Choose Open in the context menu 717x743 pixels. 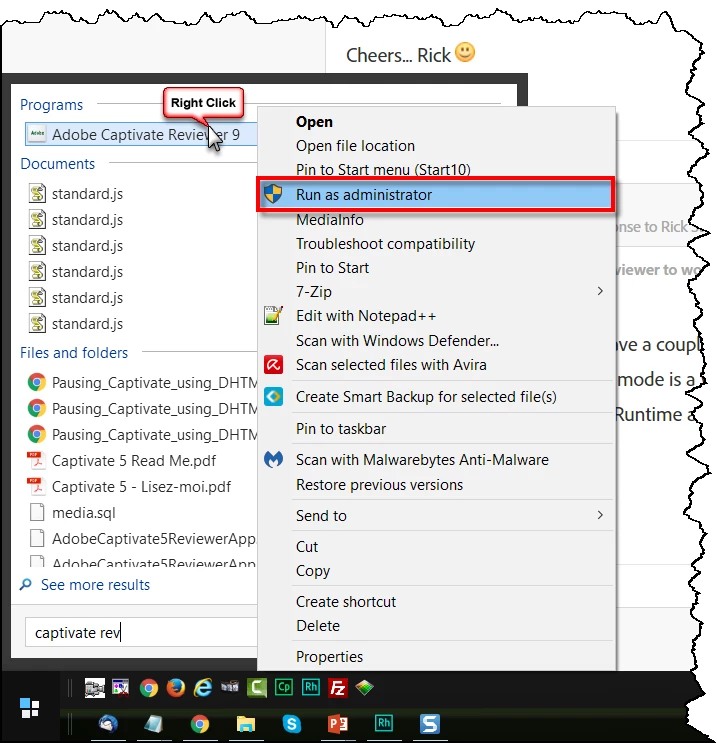coord(436,122)
